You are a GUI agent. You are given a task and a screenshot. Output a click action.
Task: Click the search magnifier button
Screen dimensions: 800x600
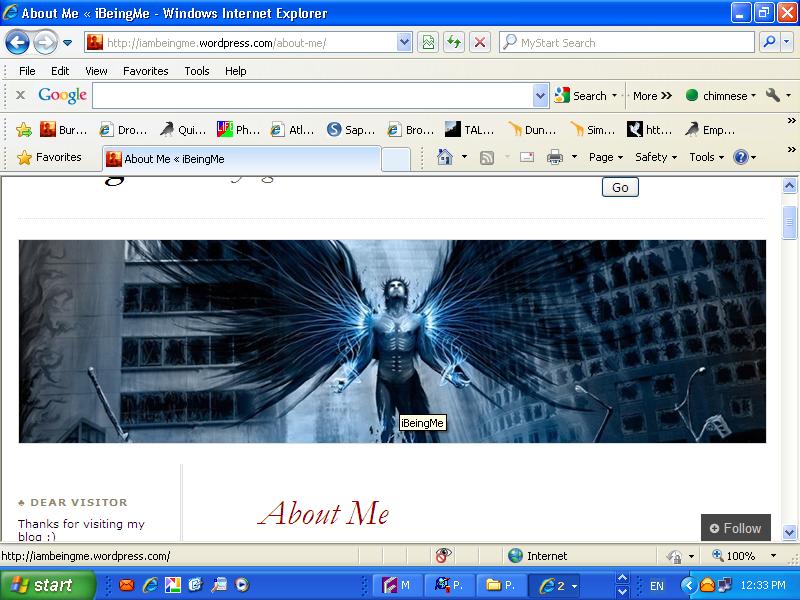coord(769,43)
